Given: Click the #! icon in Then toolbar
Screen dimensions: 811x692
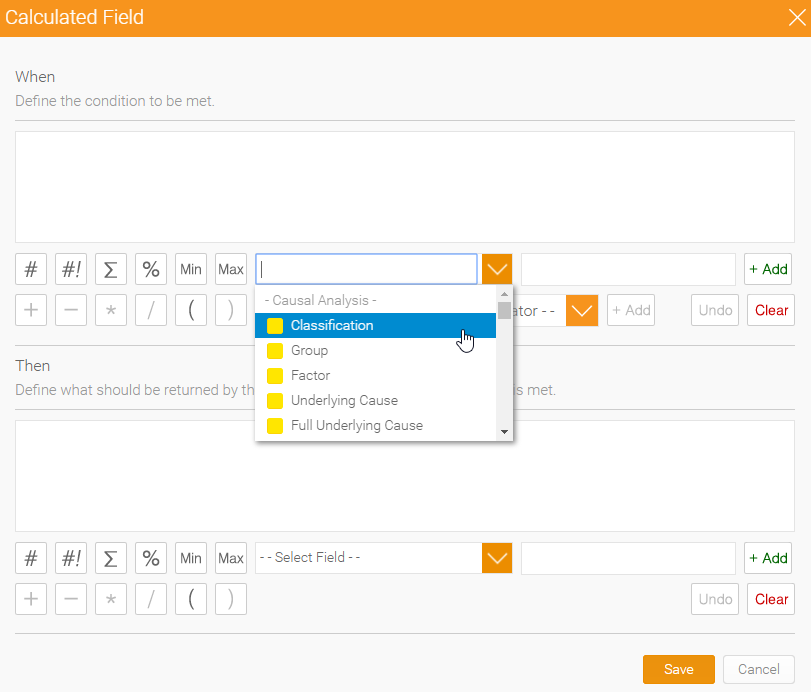Looking at the screenshot, I should click(x=70, y=558).
